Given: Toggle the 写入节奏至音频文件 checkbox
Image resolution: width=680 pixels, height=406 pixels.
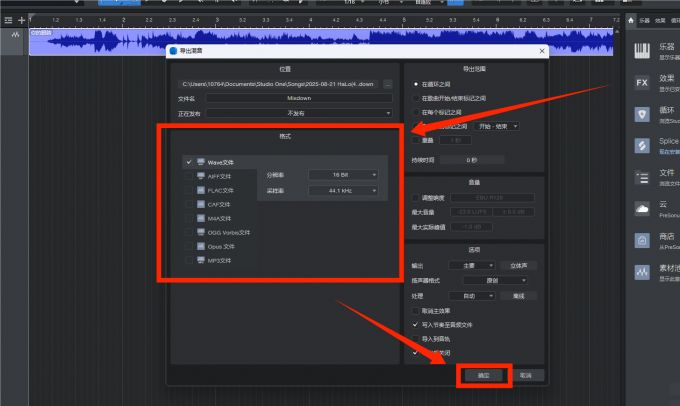Looking at the screenshot, I should pyautogui.click(x=415, y=324).
